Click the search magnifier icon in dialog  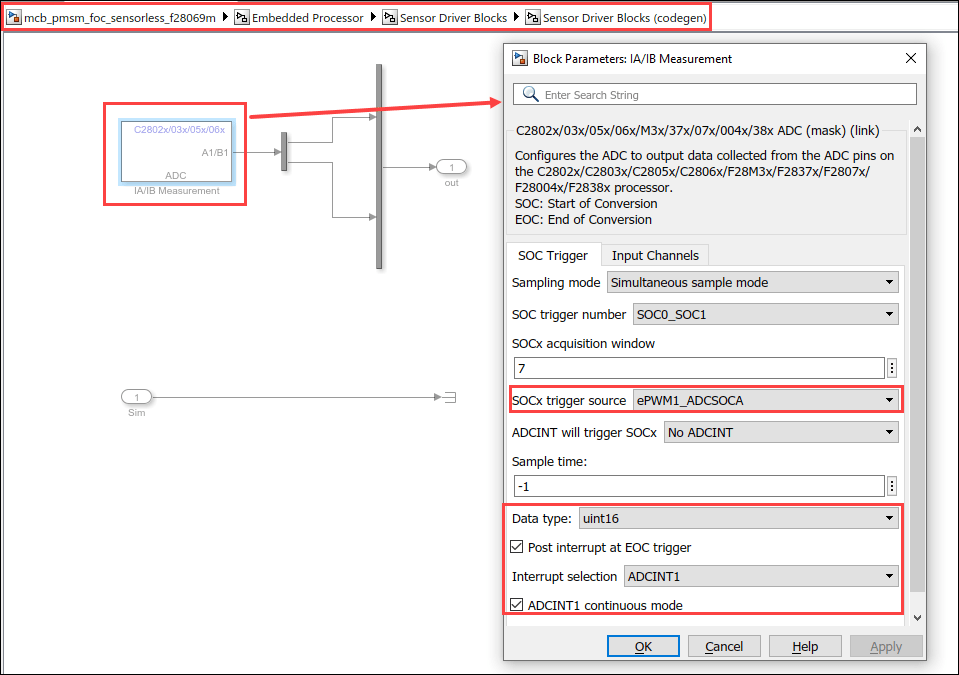[x=529, y=95]
